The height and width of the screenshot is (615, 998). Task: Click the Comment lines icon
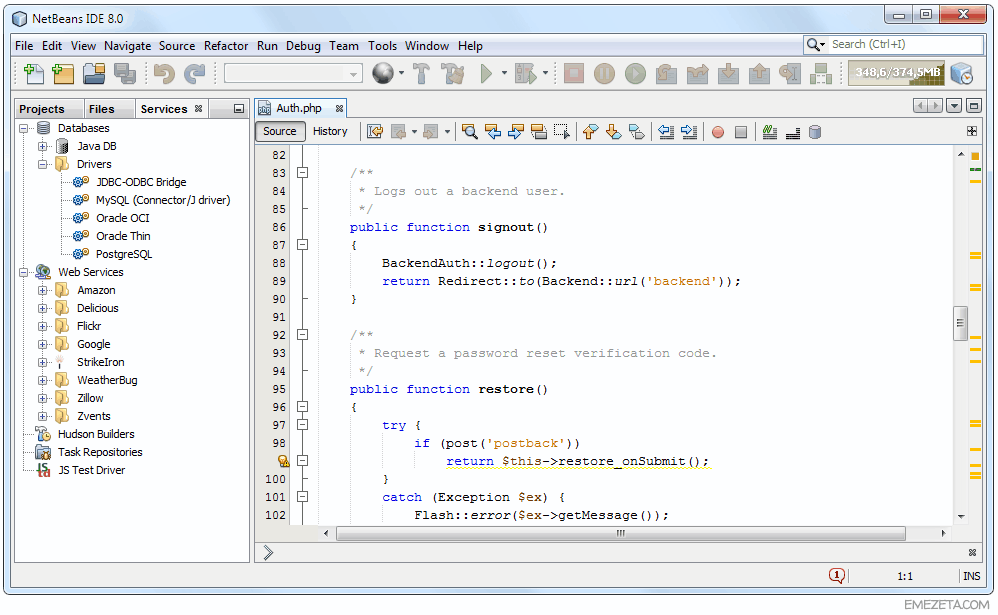[770, 132]
